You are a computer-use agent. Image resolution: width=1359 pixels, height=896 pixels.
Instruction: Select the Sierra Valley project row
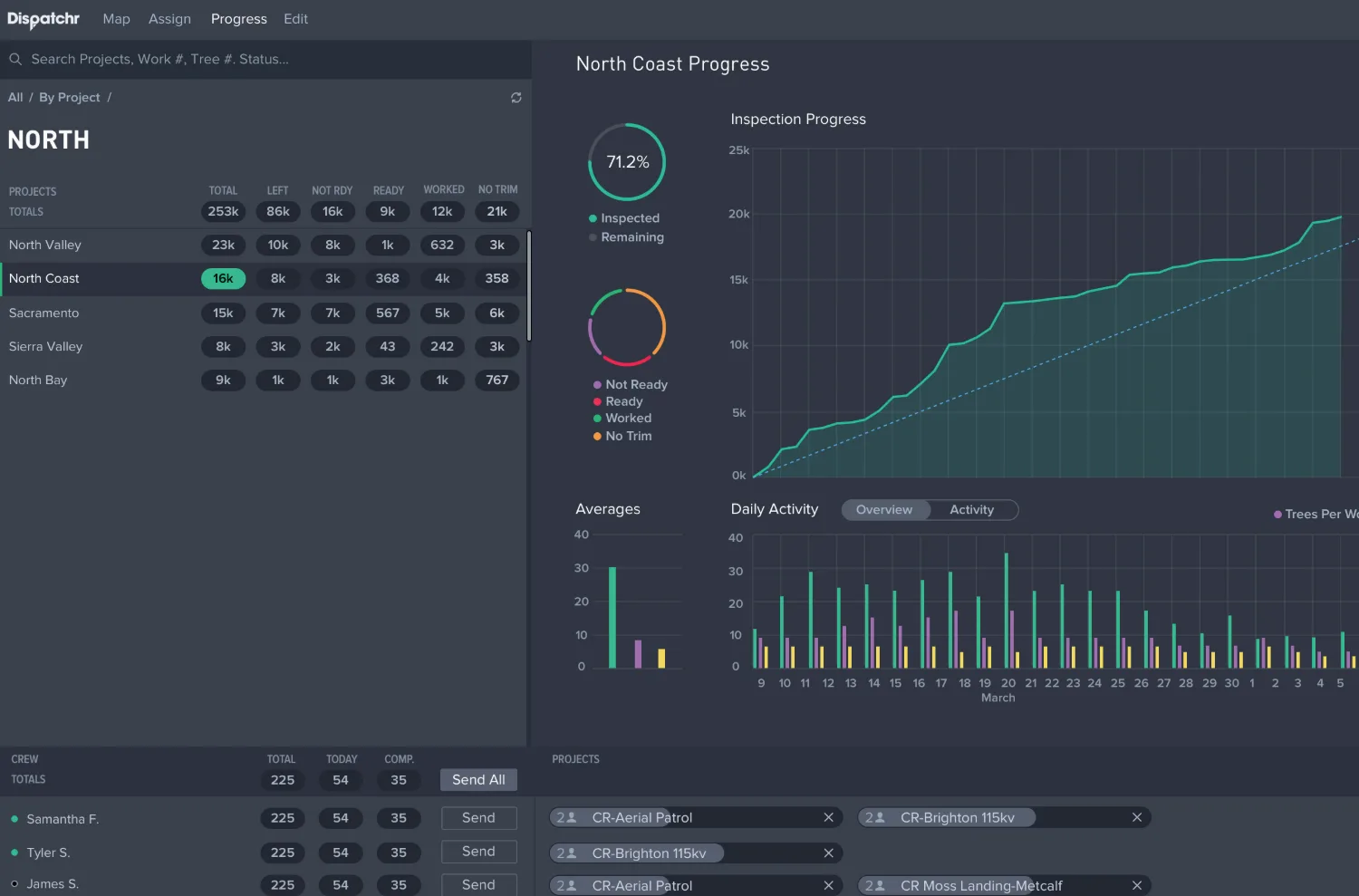[263, 347]
